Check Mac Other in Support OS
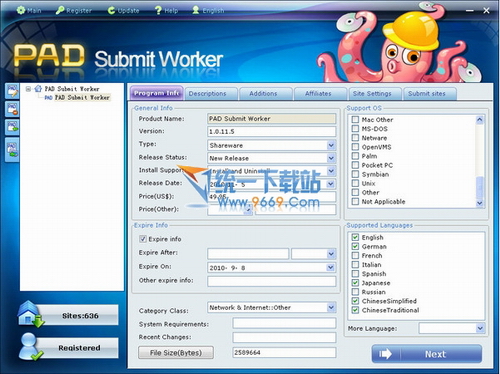Screen dimensions: 500x374 (x=355, y=120)
